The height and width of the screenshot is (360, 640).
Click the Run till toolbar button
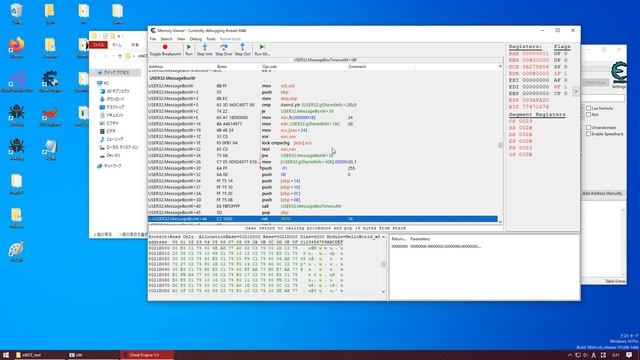click(262, 50)
